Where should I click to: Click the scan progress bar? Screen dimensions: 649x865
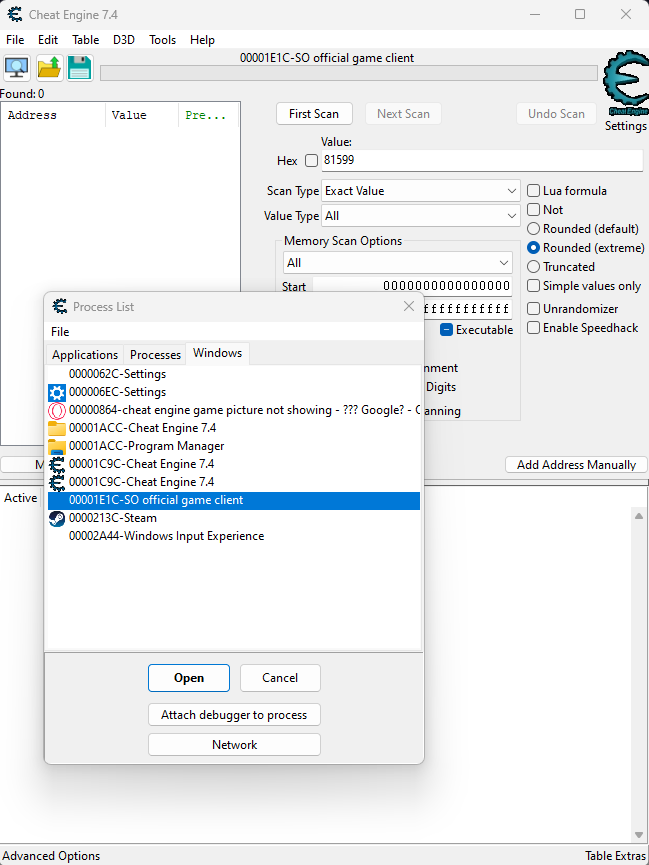[x=349, y=73]
